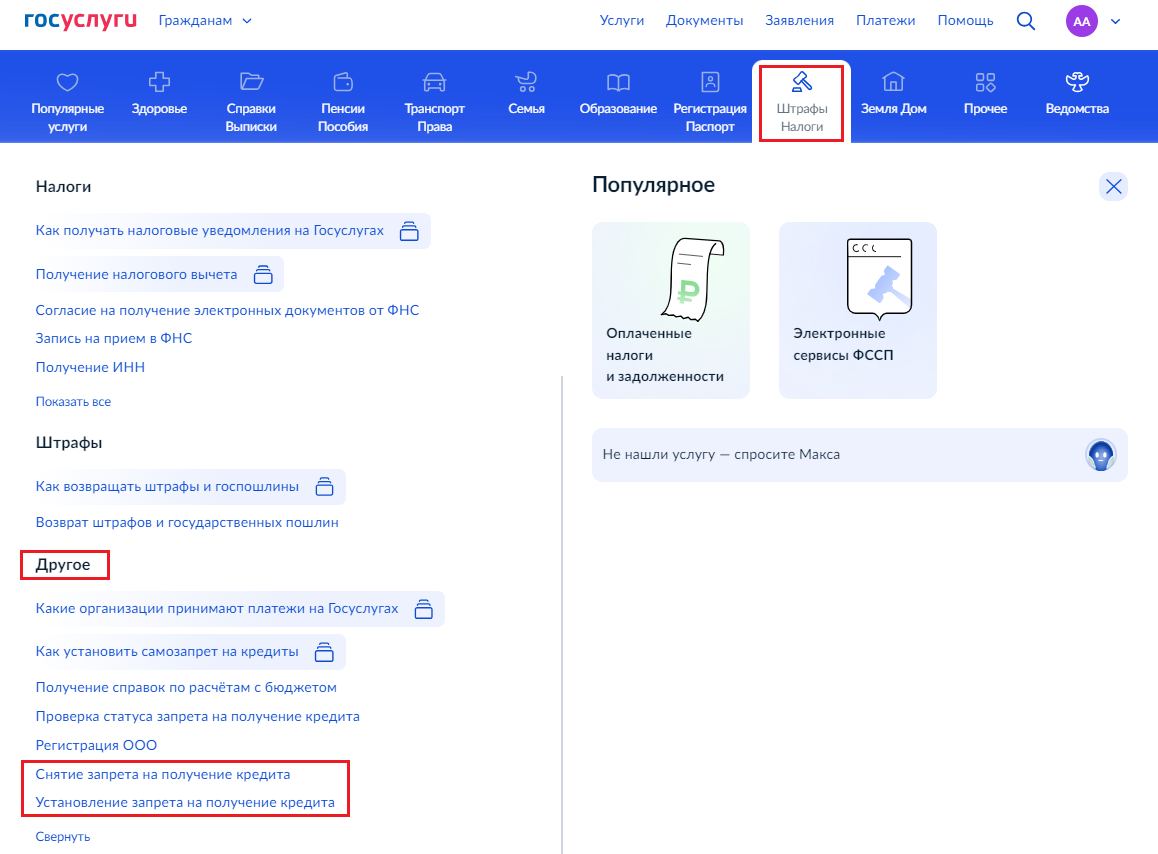Open Оплаченные налоги и задолженности card
Image resolution: width=1158 pixels, height=854 pixels.
click(671, 310)
